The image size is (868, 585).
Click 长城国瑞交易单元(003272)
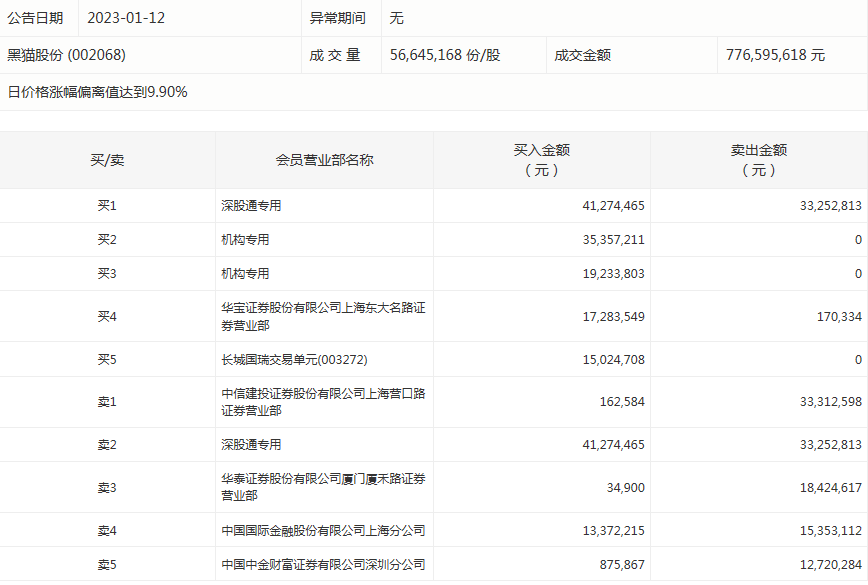click(294, 360)
